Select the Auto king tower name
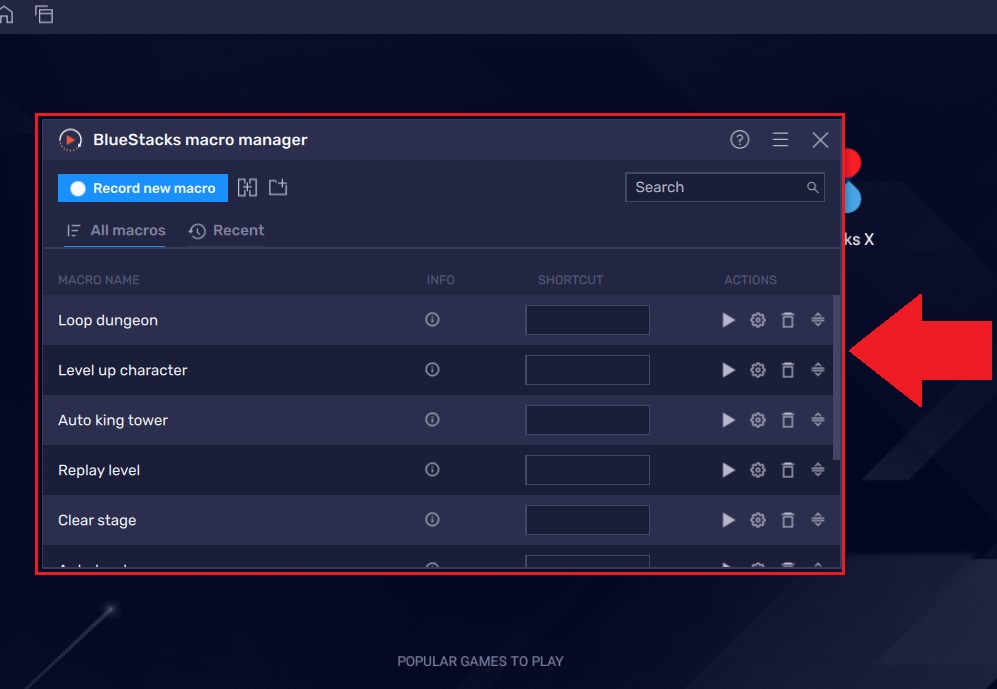This screenshot has width=997, height=689. [x=113, y=420]
